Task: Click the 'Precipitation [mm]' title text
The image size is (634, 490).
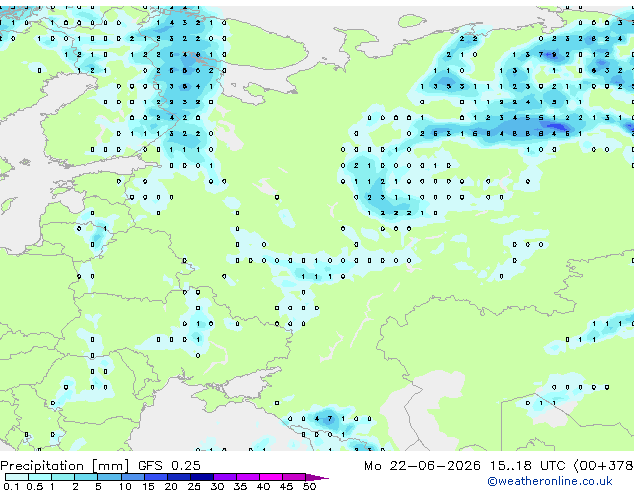Action: [65, 466]
